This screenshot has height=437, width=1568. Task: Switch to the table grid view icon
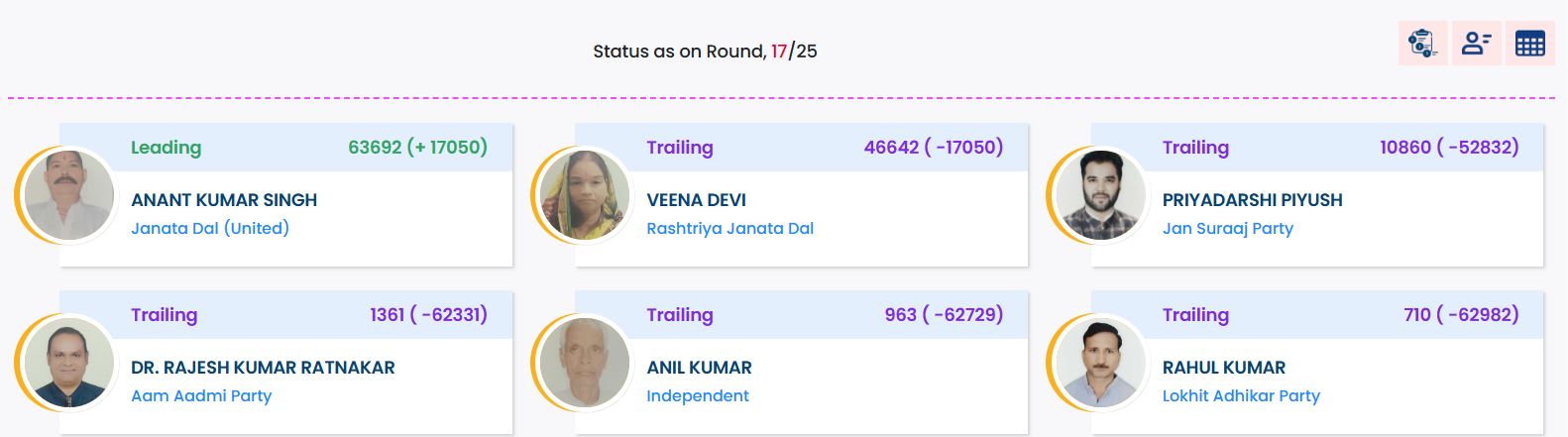[x=1529, y=44]
